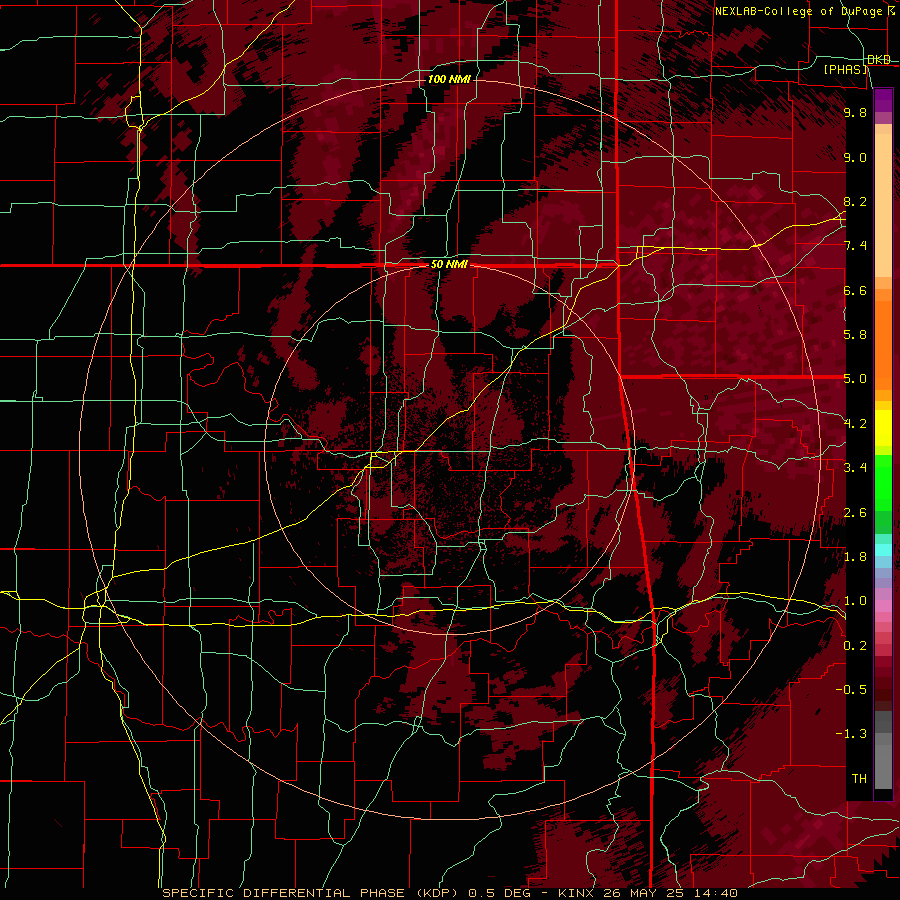Click the pale peach swatch near 8.2
The width and height of the screenshot is (900, 900).
click(x=883, y=204)
